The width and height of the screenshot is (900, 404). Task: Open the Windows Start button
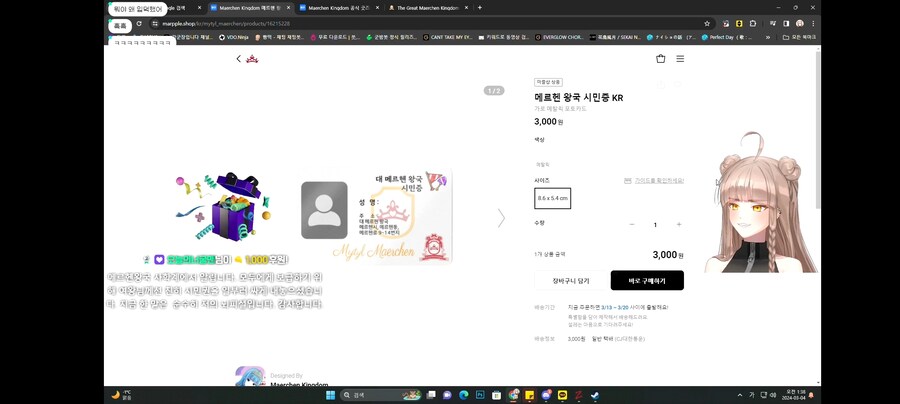point(331,395)
